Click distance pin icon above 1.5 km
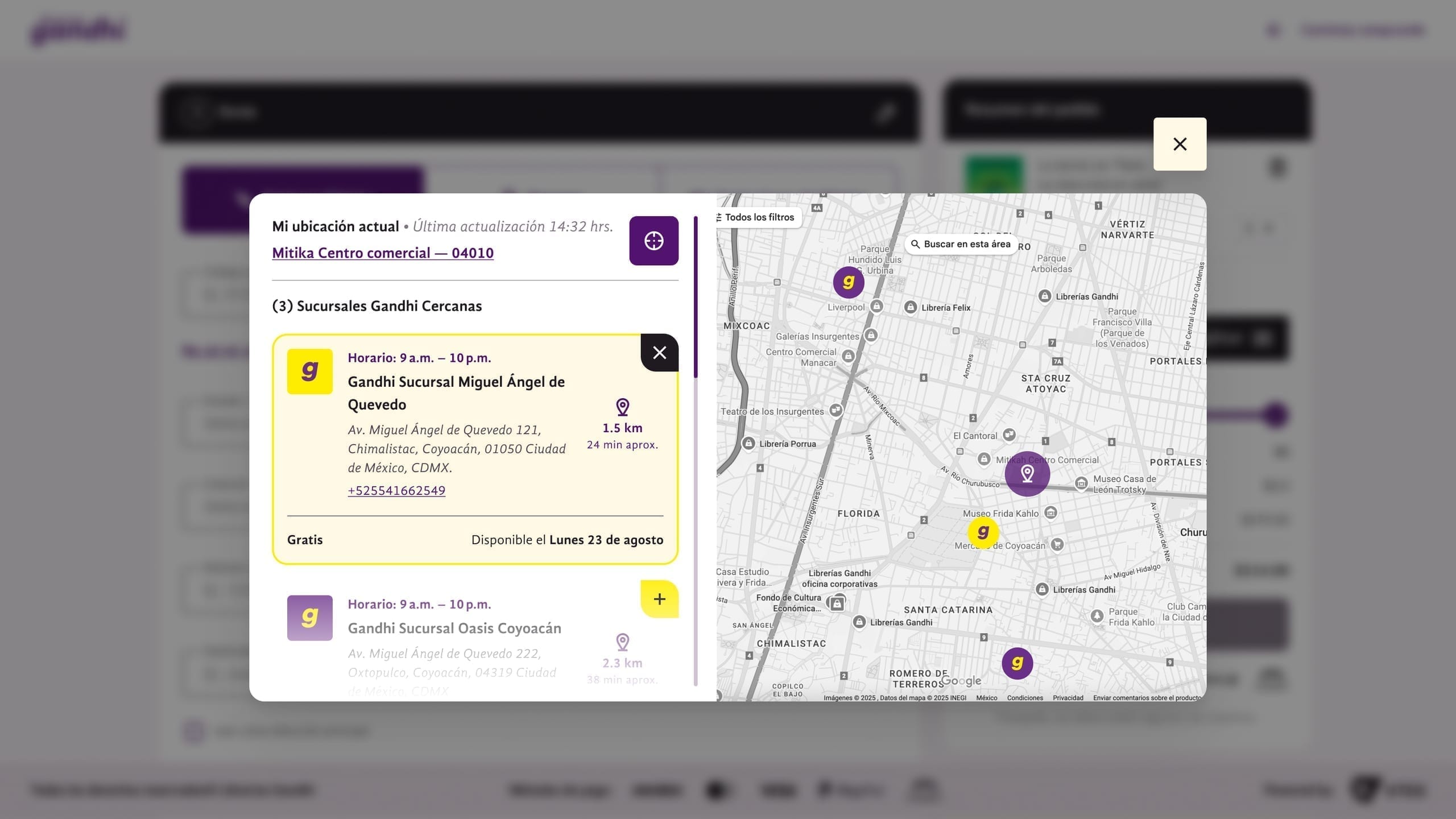The image size is (1456, 819). click(623, 407)
